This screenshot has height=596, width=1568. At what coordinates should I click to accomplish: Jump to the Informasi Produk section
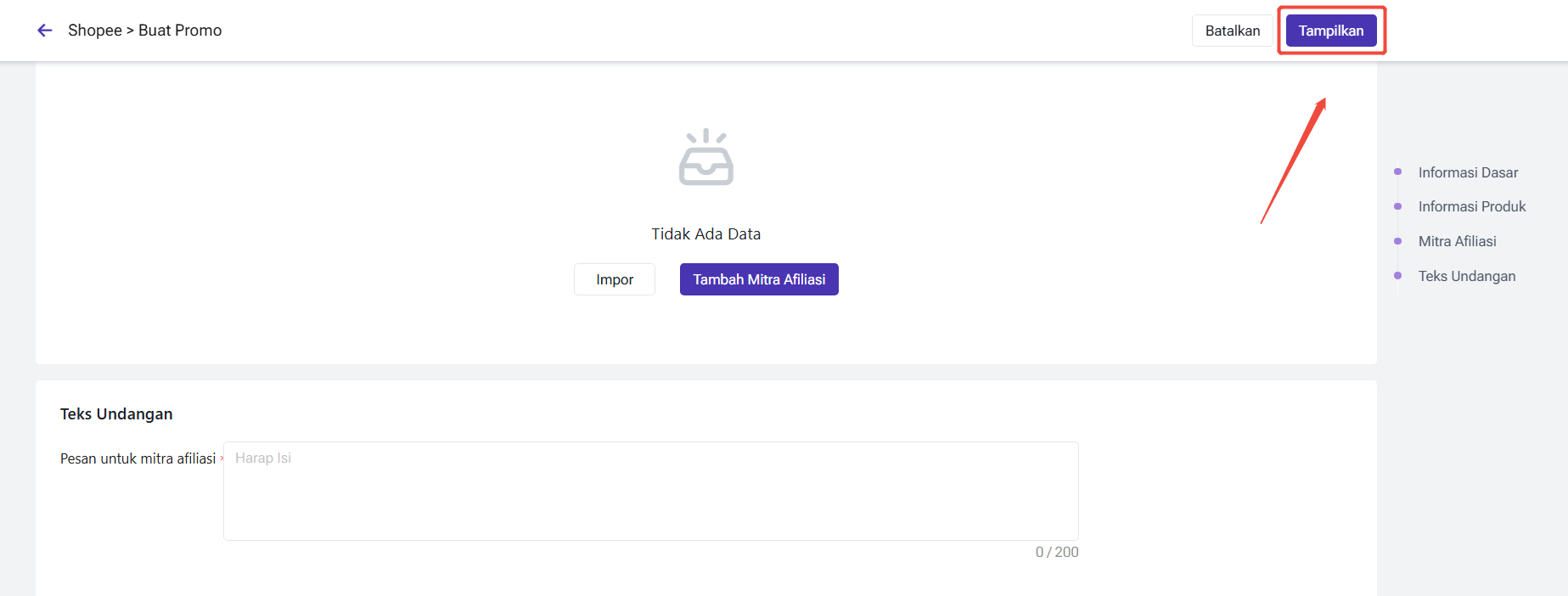point(1472,206)
